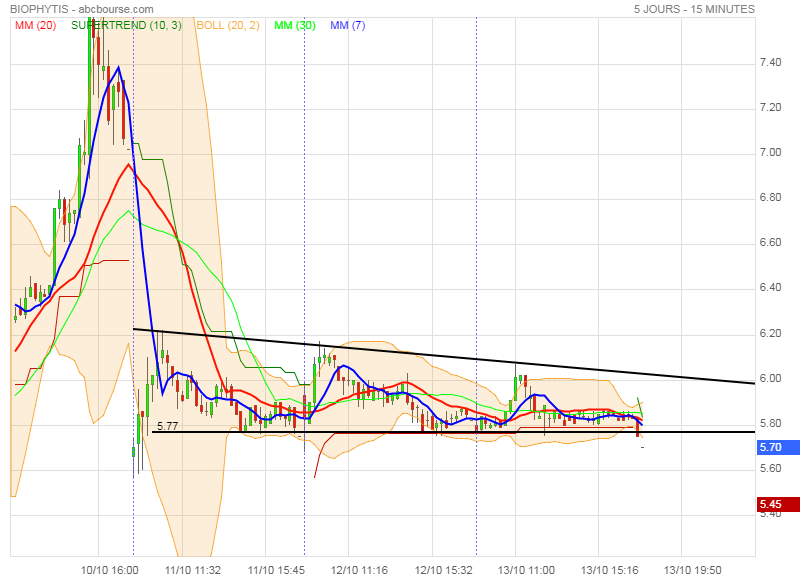The width and height of the screenshot is (800, 580).
Task: Click the 6.60 price axis value
Action: click(x=770, y=242)
